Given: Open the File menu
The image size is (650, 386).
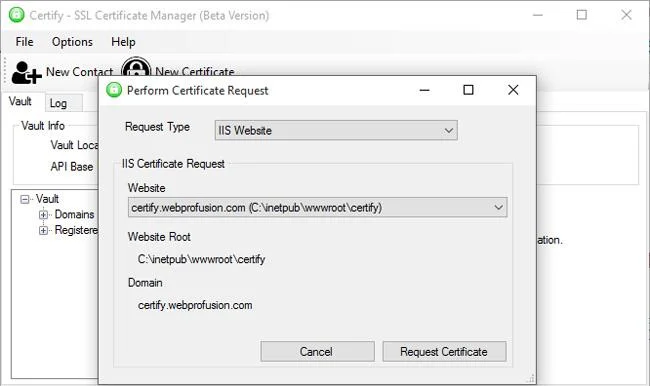Looking at the screenshot, I should (24, 42).
